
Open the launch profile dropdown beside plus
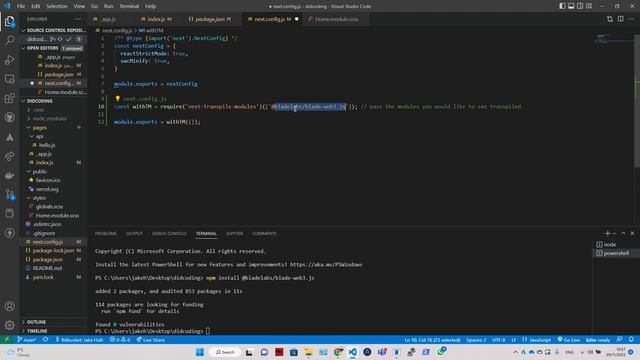614,233
